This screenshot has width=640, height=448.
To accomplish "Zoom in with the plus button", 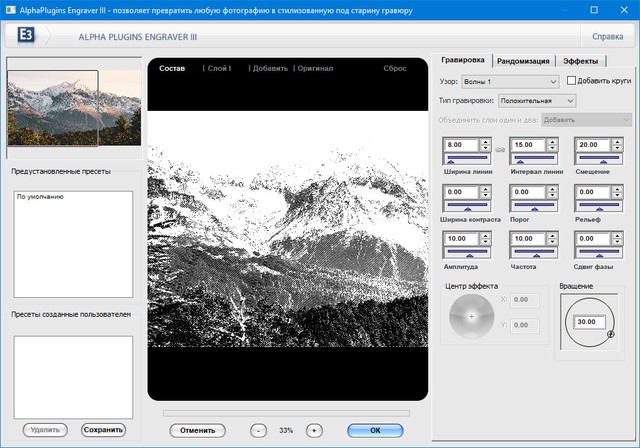I will 314,430.
